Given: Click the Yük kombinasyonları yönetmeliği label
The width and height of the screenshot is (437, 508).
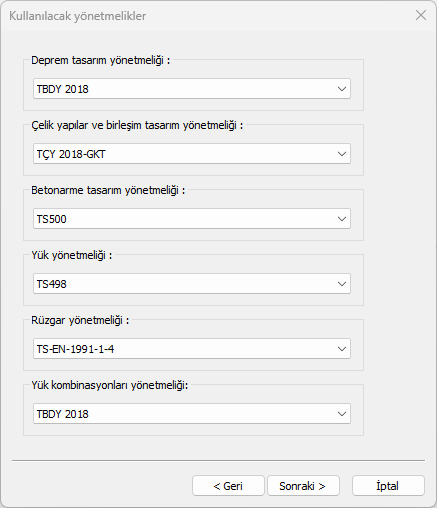Looking at the screenshot, I should pos(110,385).
